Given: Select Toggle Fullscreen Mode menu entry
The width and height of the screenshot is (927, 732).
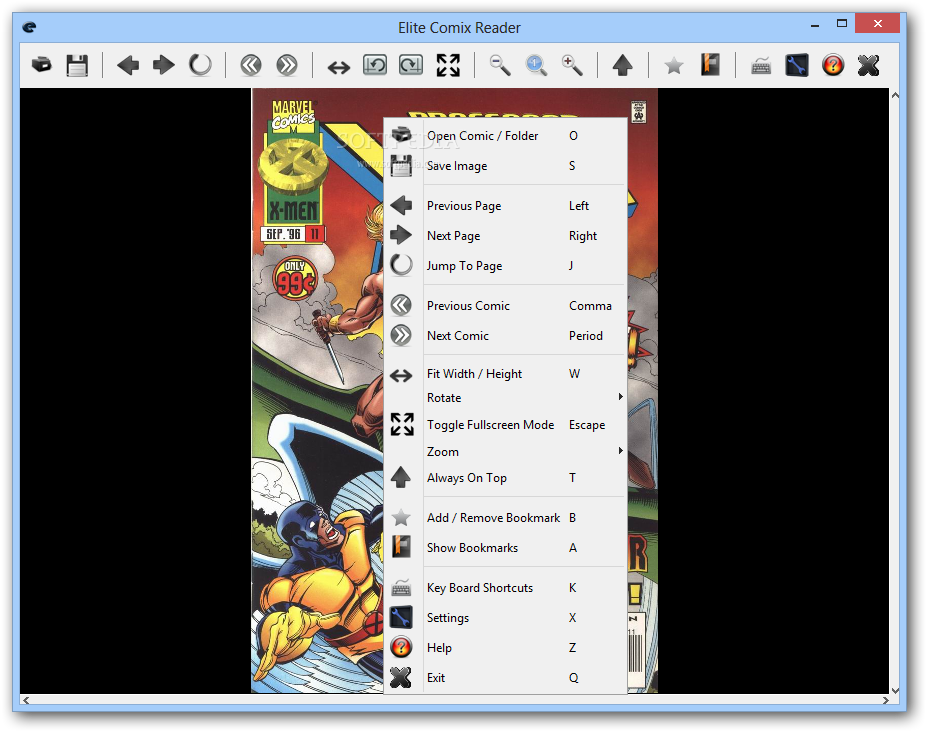Looking at the screenshot, I should 505,425.
